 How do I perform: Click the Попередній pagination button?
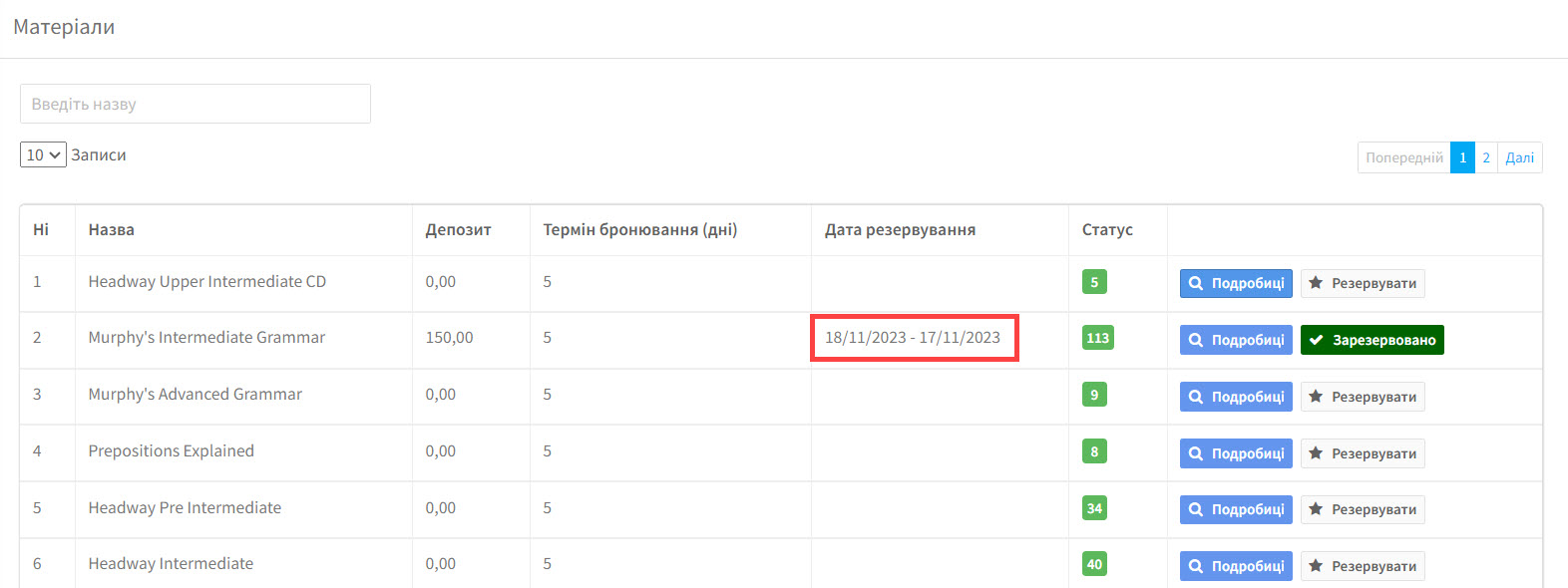[x=1403, y=157]
